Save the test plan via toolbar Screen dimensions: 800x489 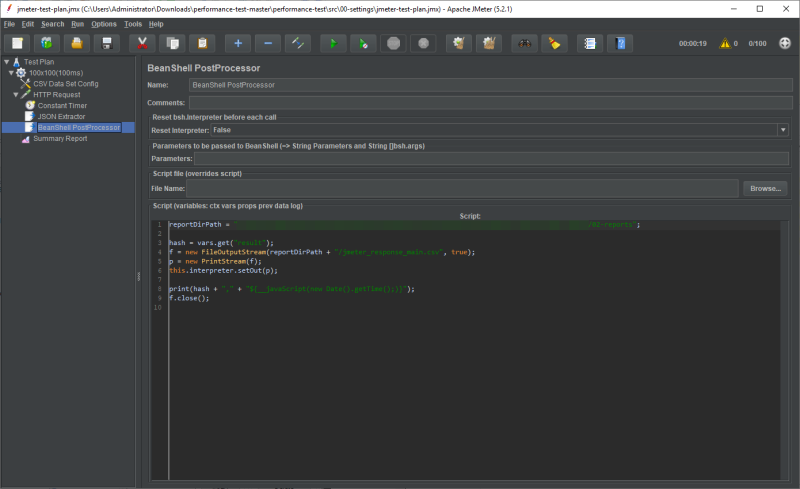(x=106, y=43)
